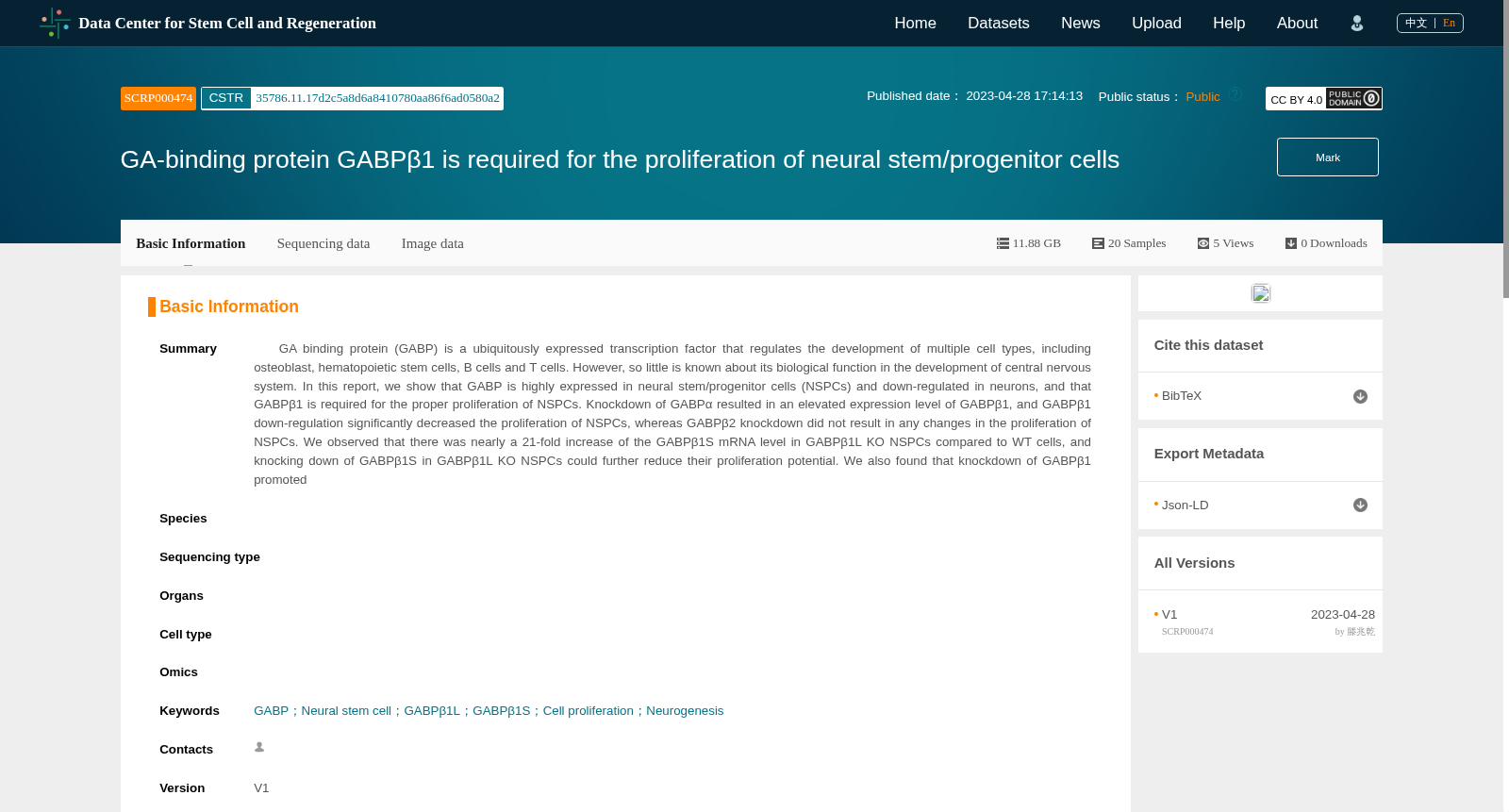
Task: Click the 20 Samples icon
Action: [x=1098, y=243]
